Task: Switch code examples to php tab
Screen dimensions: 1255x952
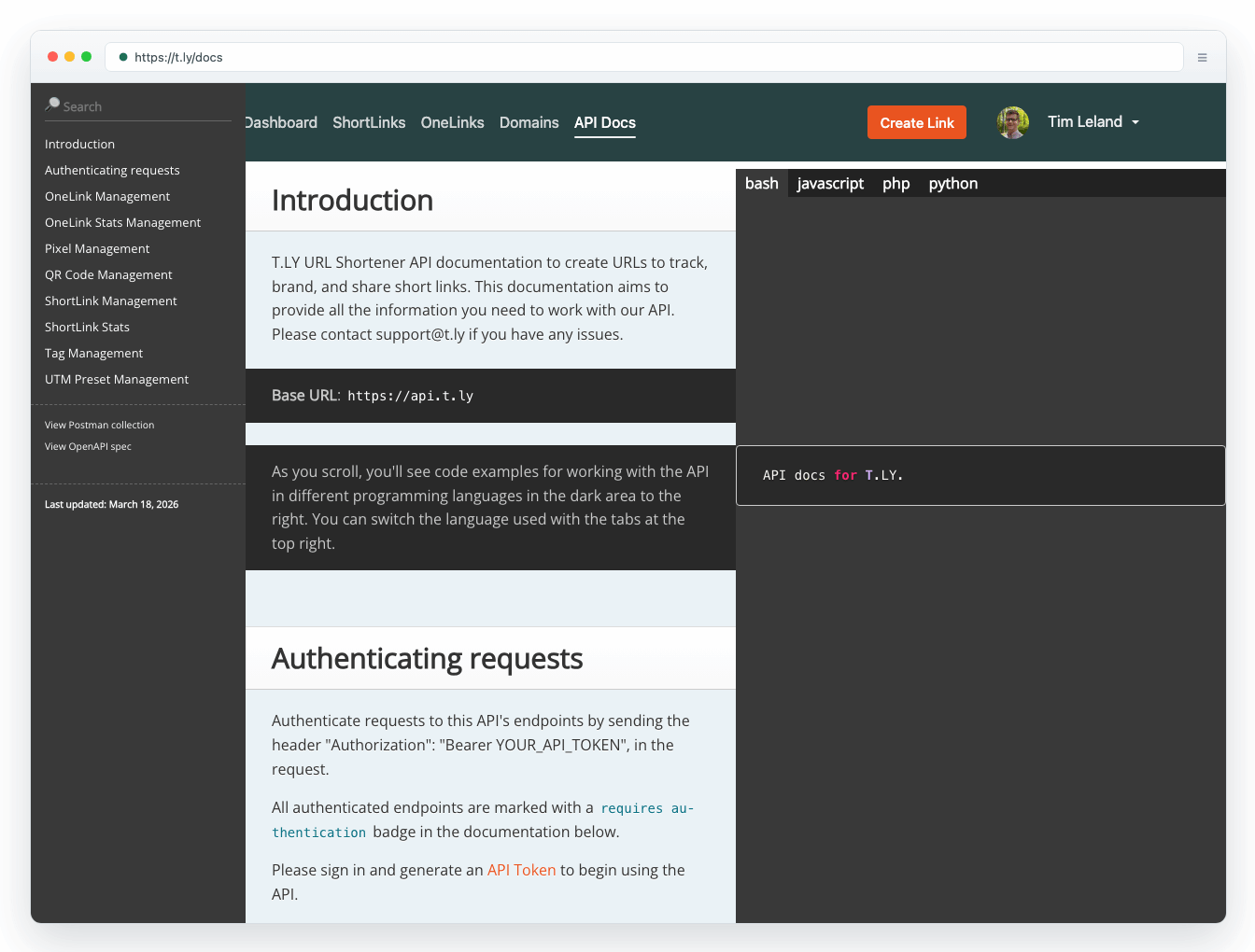Action: (896, 183)
